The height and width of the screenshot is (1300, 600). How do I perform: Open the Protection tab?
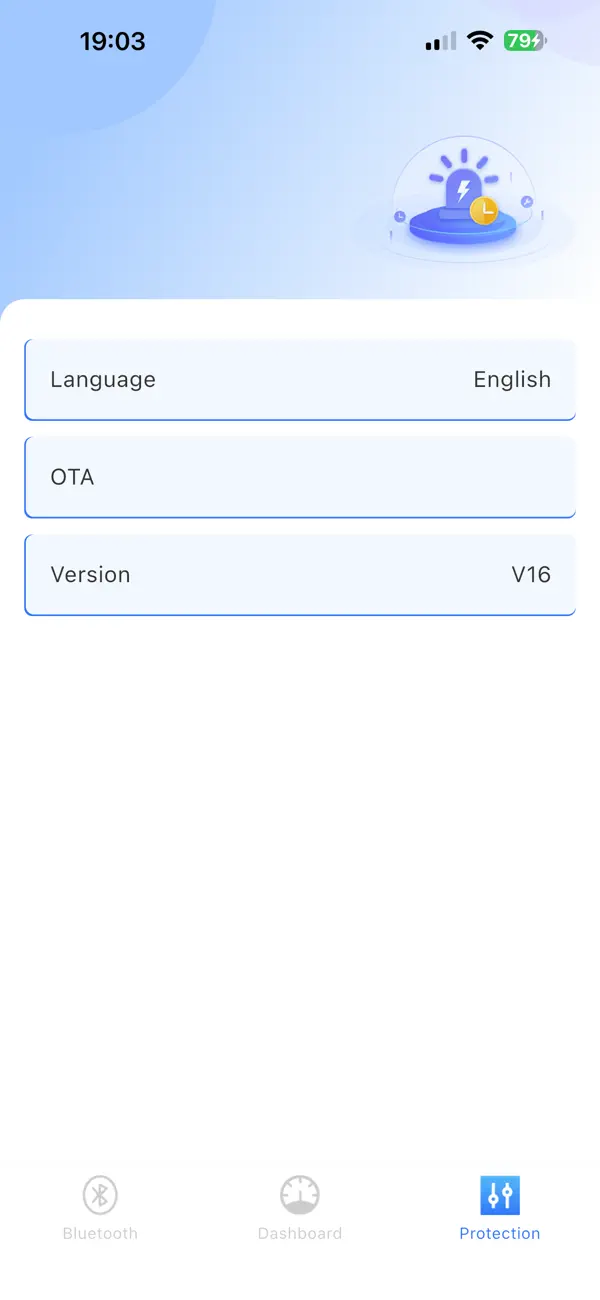coord(500,1207)
